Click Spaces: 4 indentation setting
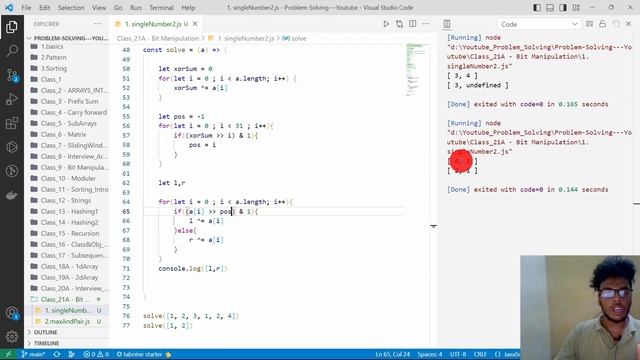This screenshot has width=640, height=360. [430, 354]
